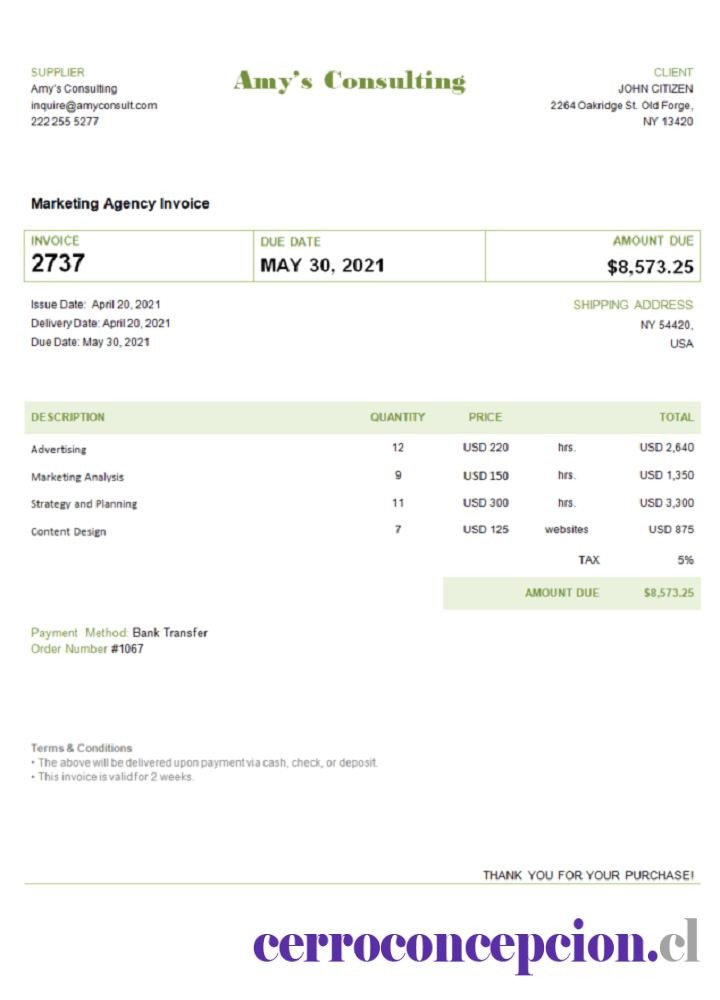This screenshot has height=1000, width=720.
Task: Click the Marketing Agency Invoice heading
Action: pyautogui.click(x=120, y=203)
